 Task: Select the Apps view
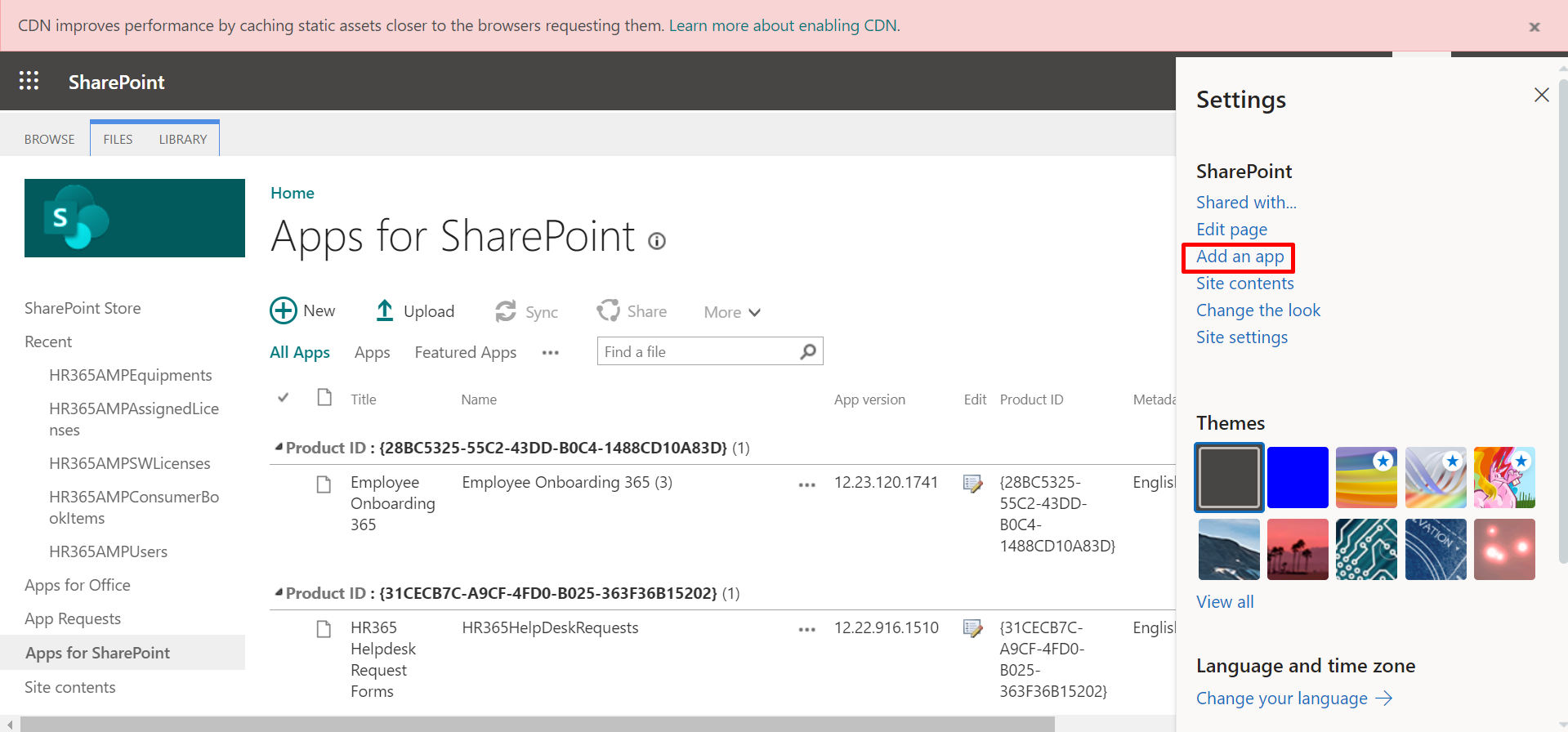point(372,352)
